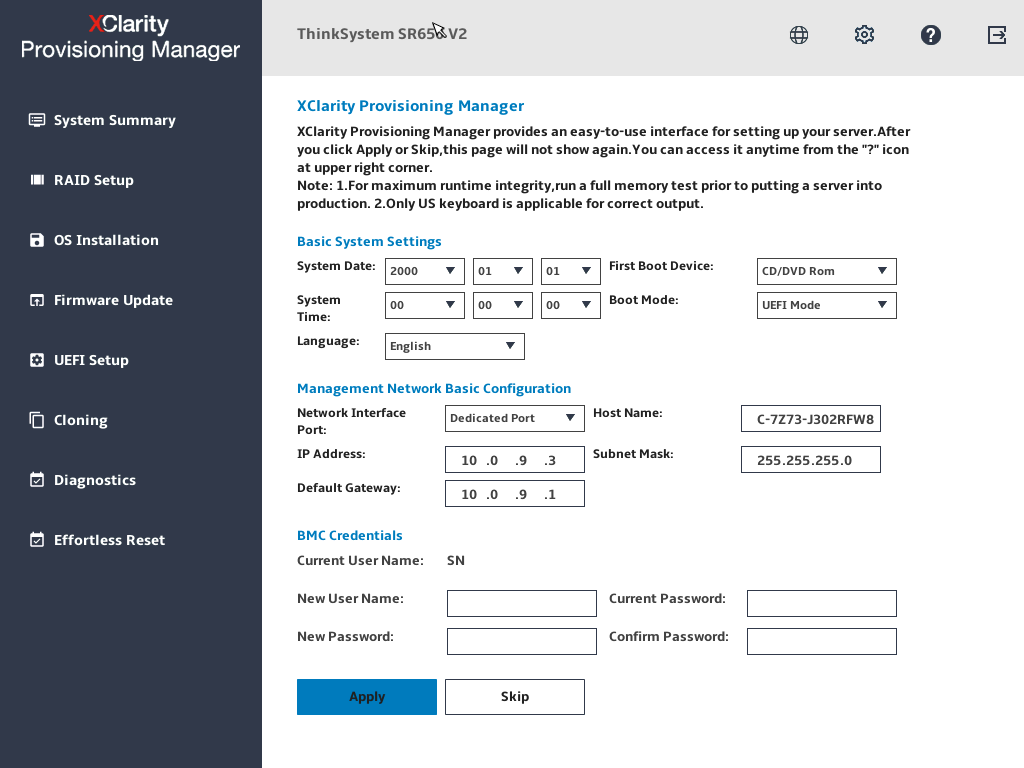Click the IP Address field
The image size is (1024, 768).
click(515, 460)
